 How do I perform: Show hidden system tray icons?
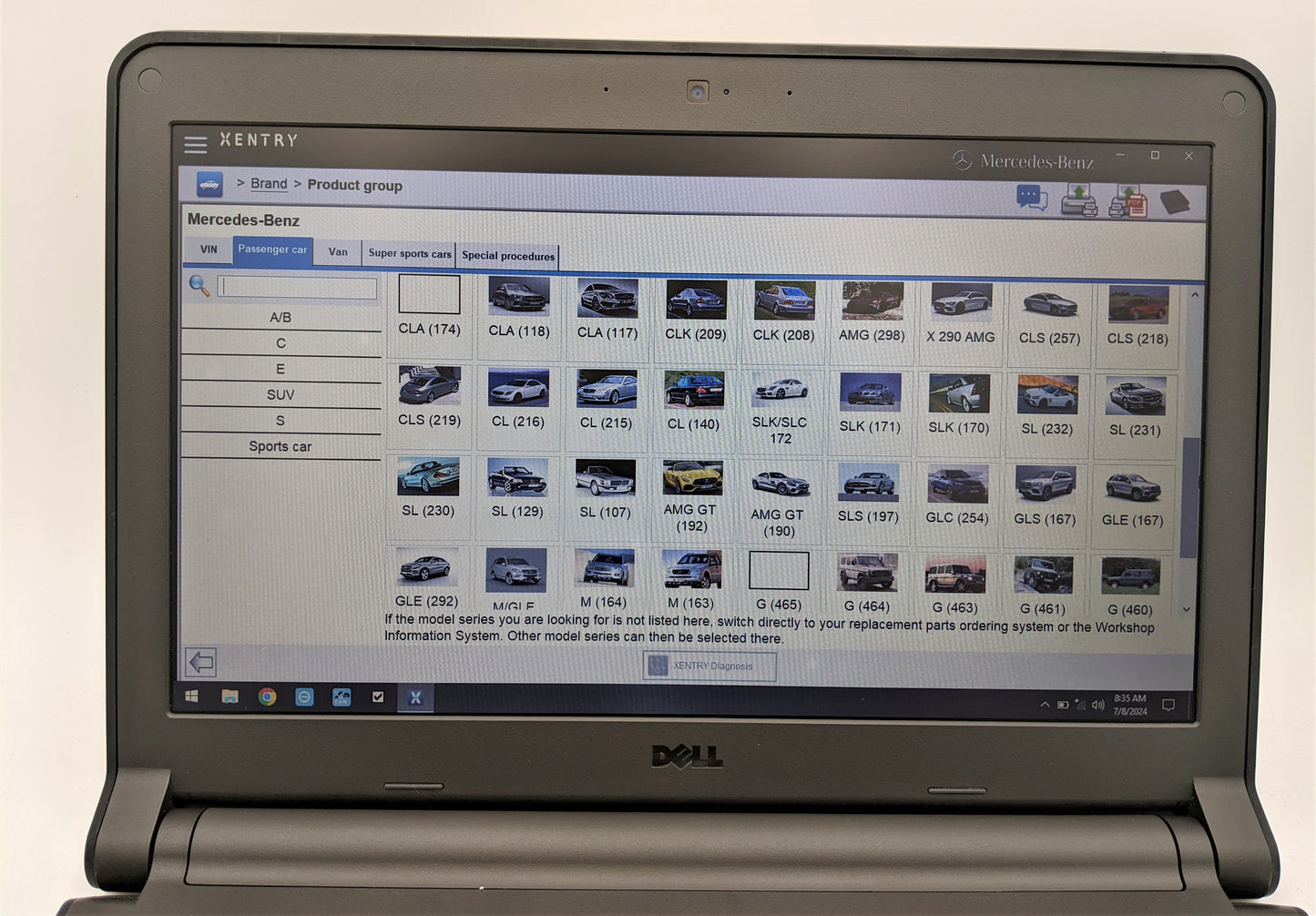(x=1045, y=704)
